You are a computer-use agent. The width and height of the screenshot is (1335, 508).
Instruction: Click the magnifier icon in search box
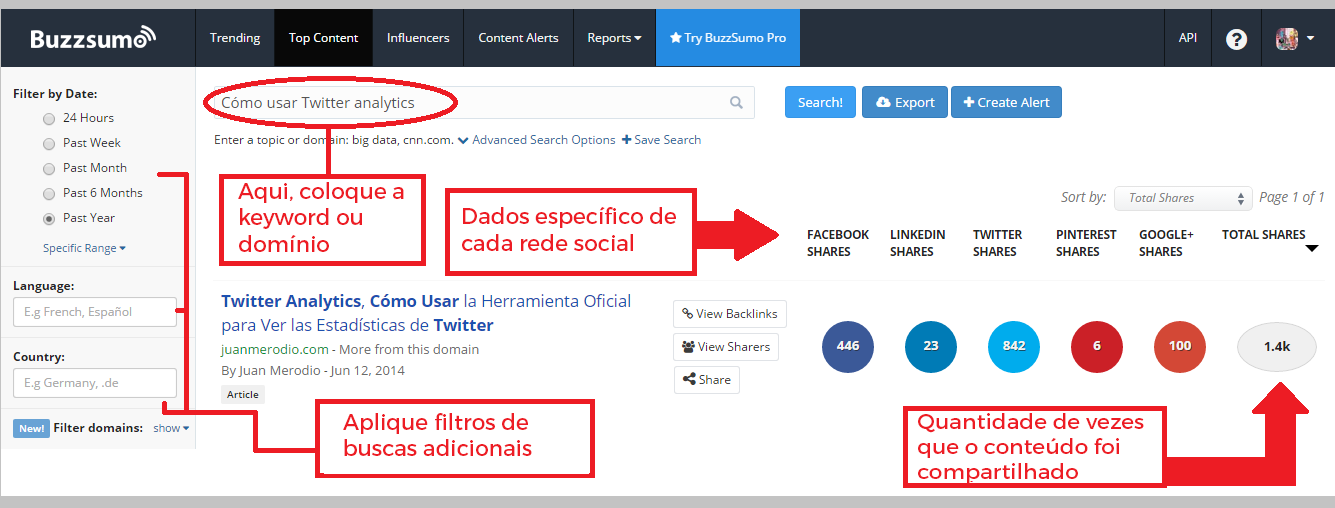736,102
